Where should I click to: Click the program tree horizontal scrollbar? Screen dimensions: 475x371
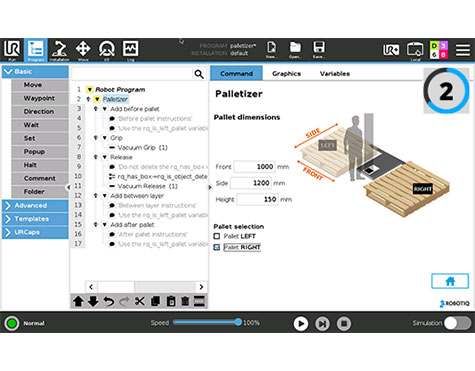point(146,287)
